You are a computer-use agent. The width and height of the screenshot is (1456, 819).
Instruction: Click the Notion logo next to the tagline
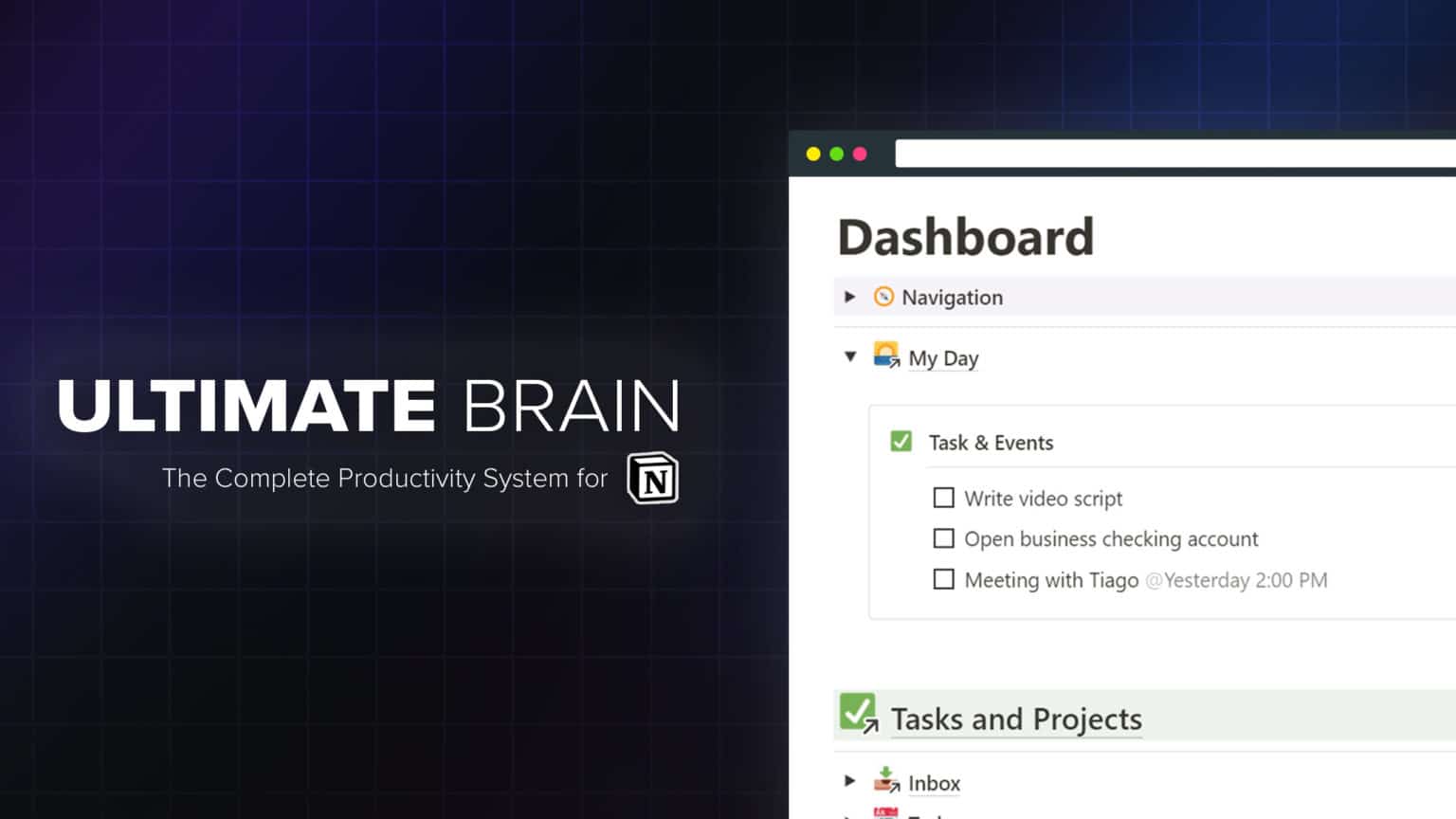[654, 479]
